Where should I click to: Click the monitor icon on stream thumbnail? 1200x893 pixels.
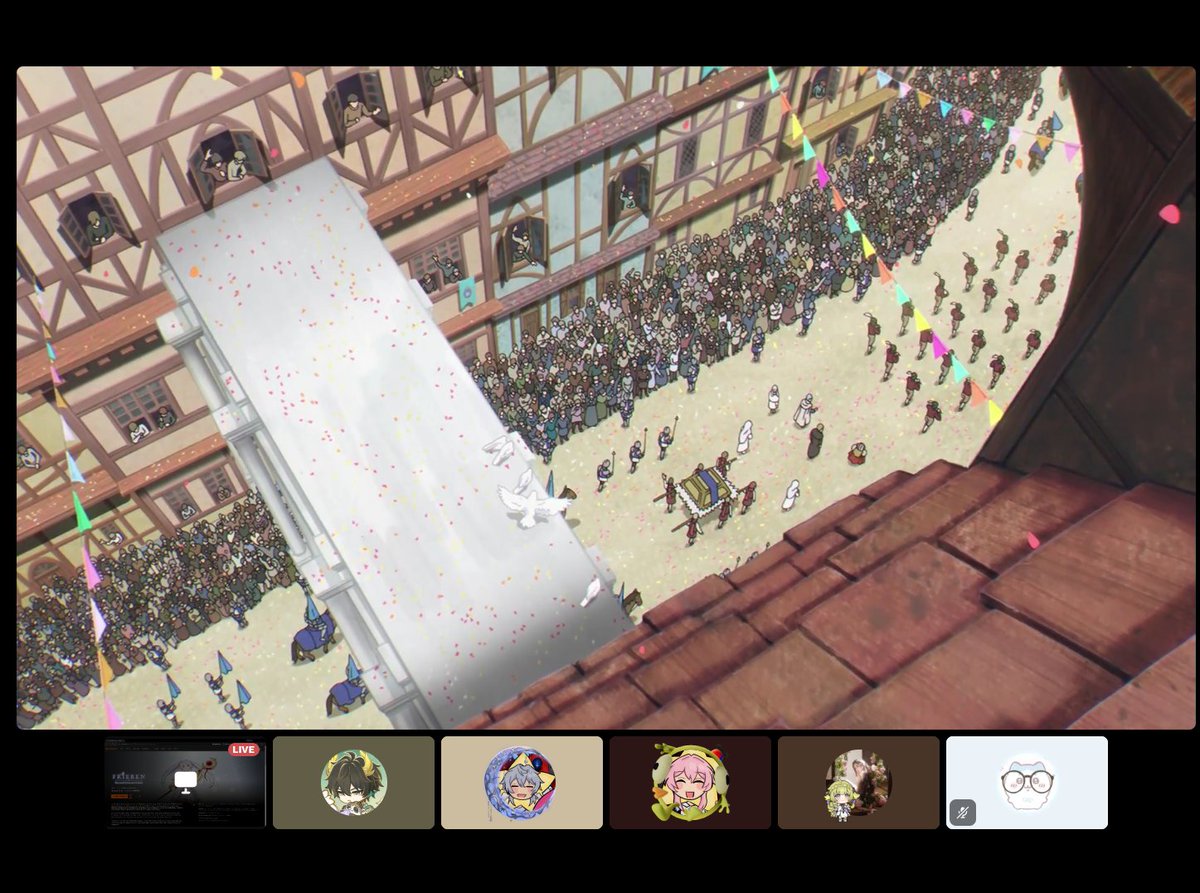pos(185,780)
